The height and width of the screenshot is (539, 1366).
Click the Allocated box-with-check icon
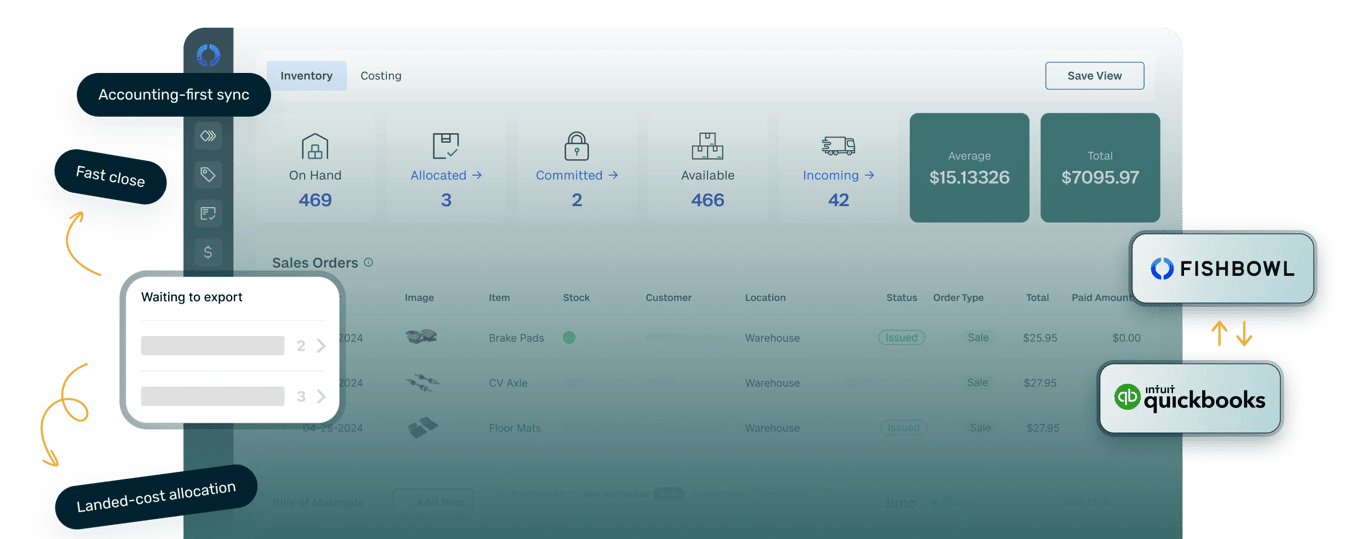click(x=446, y=146)
